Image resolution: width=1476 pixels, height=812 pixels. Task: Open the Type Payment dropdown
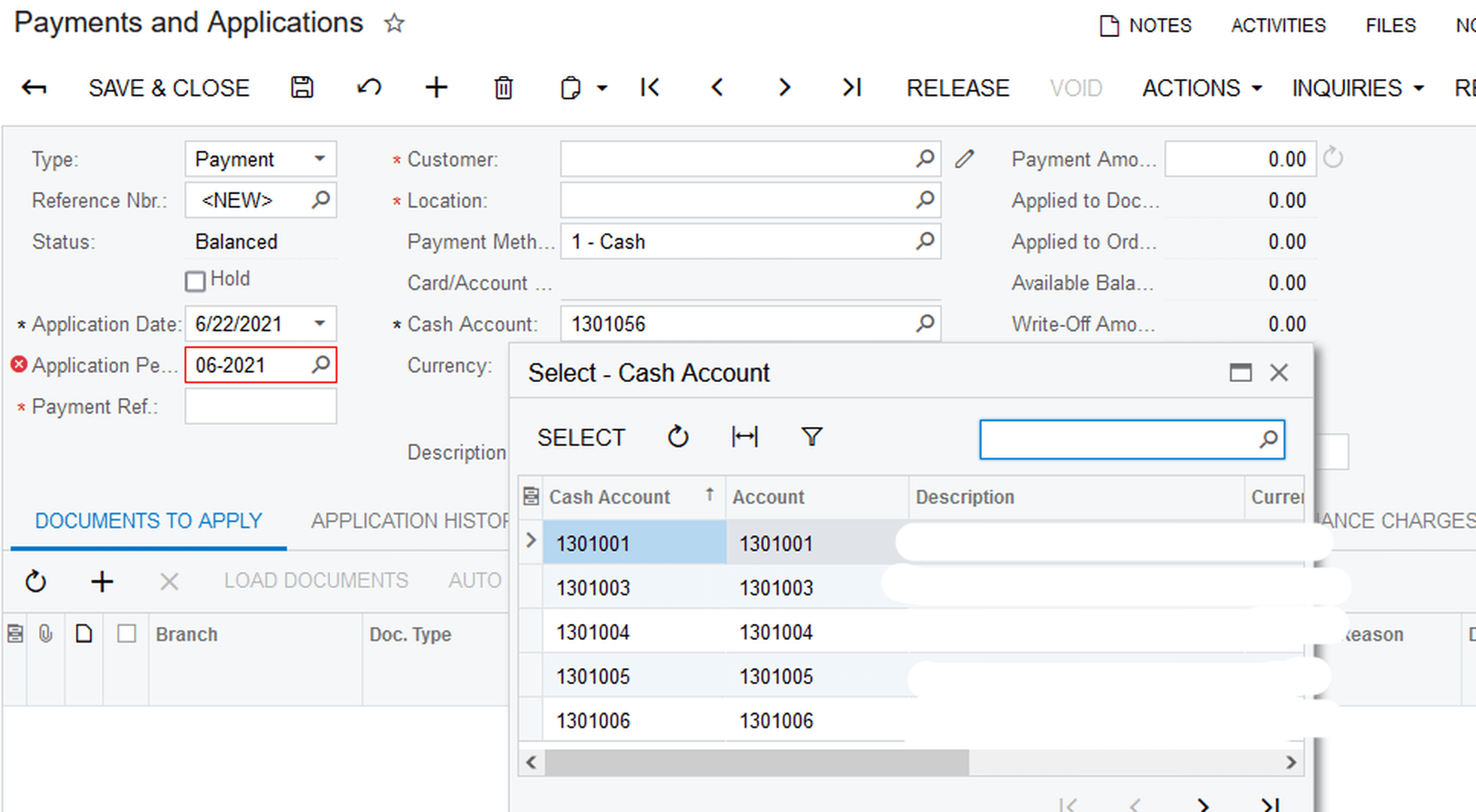[320, 159]
